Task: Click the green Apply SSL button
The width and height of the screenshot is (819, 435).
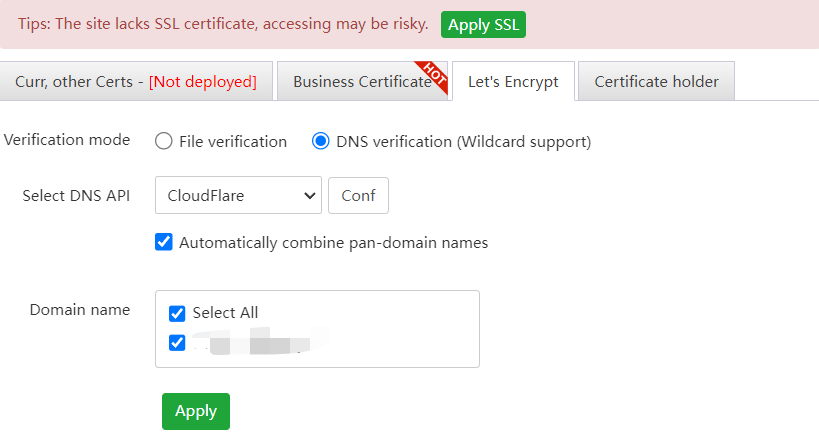Action: (x=483, y=25)
